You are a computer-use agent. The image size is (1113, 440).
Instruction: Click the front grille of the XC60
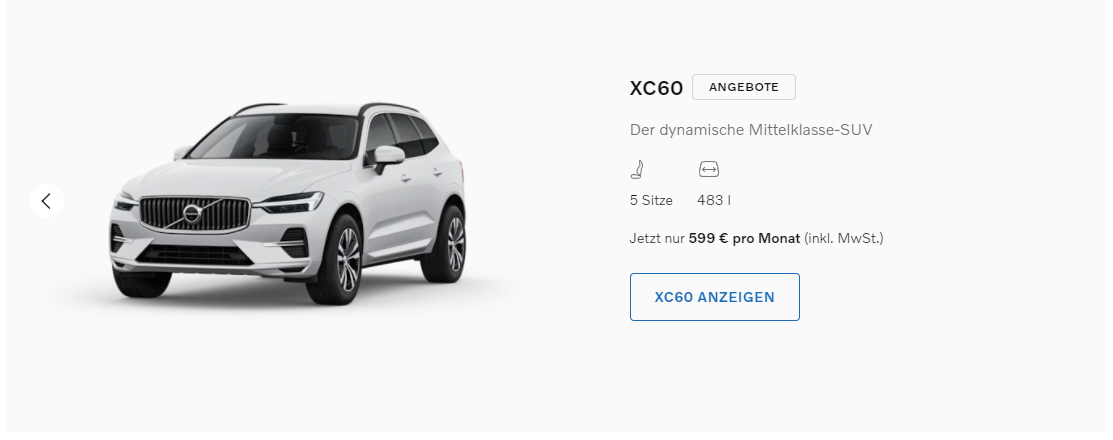194,214
